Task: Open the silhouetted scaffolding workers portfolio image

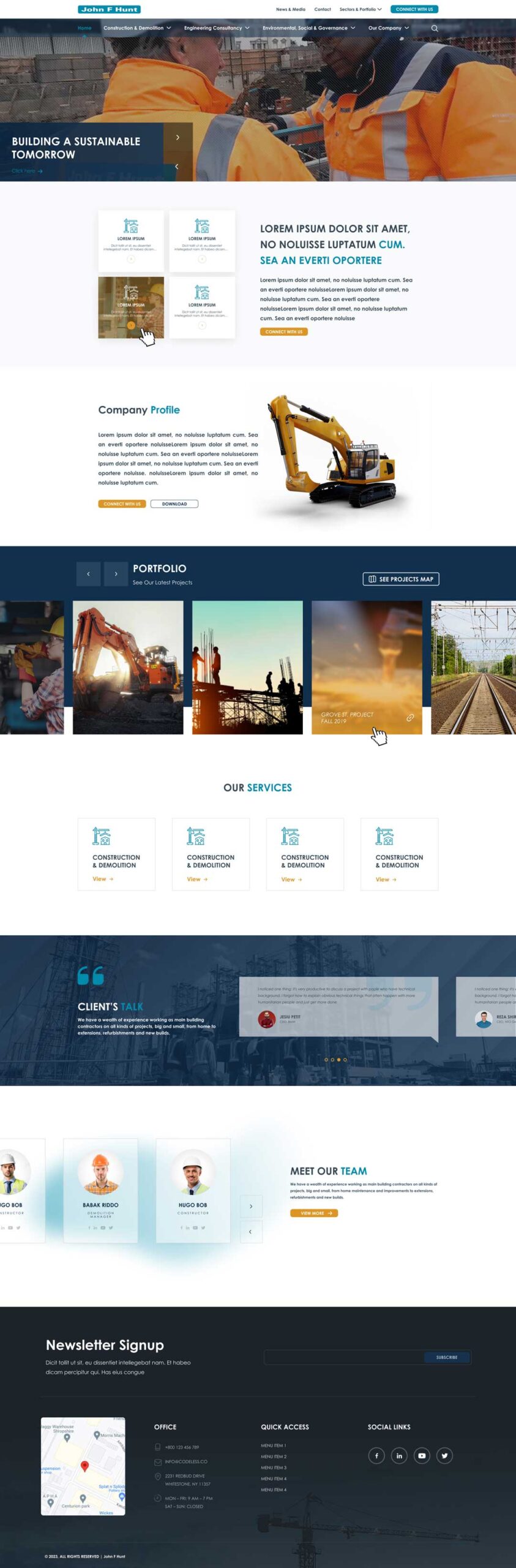Action: coord(247,667)
